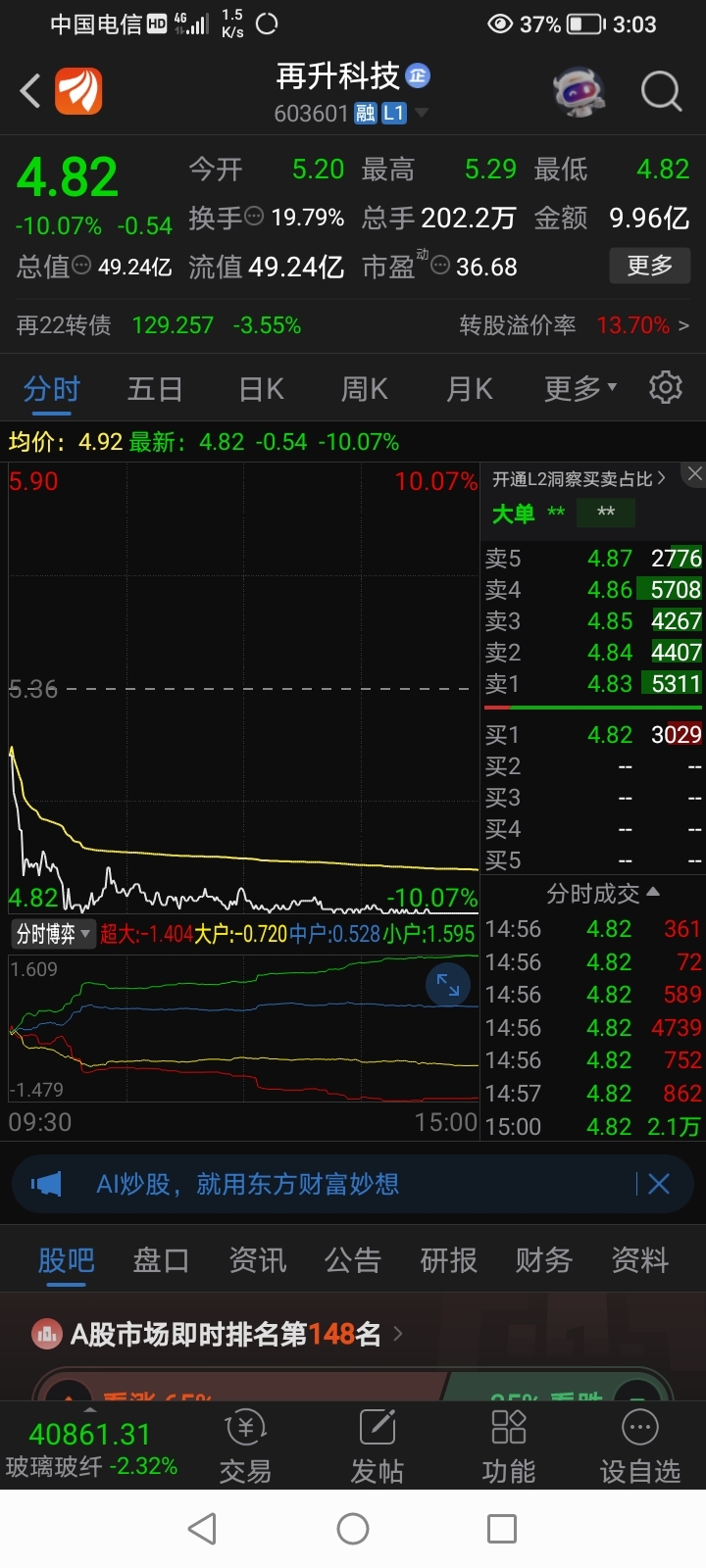Image resolution: width=706 pixels, height=1568 pixels.
Task: Open the 发帖 post icon
Action: click(x=378, y=1446)
